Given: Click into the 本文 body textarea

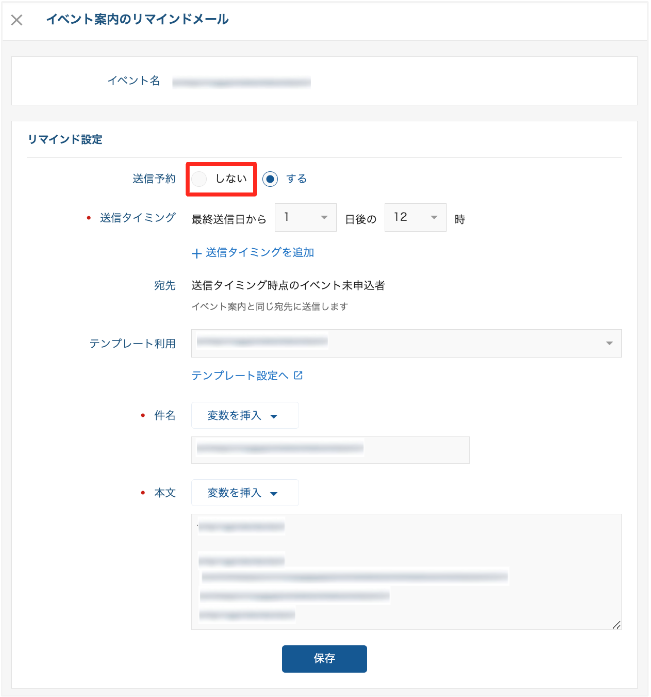Looking at the screenshot, I should (406, 572).
